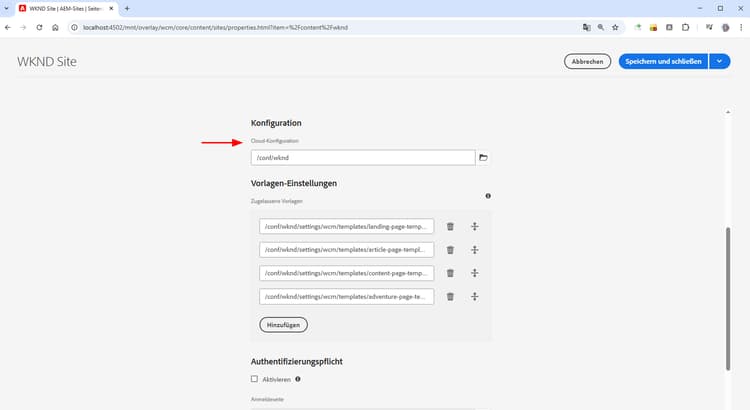750x410 pixels.
Task: Show info tooltip for Zugelassene Vorlagen
Action: tap(488, 196)
